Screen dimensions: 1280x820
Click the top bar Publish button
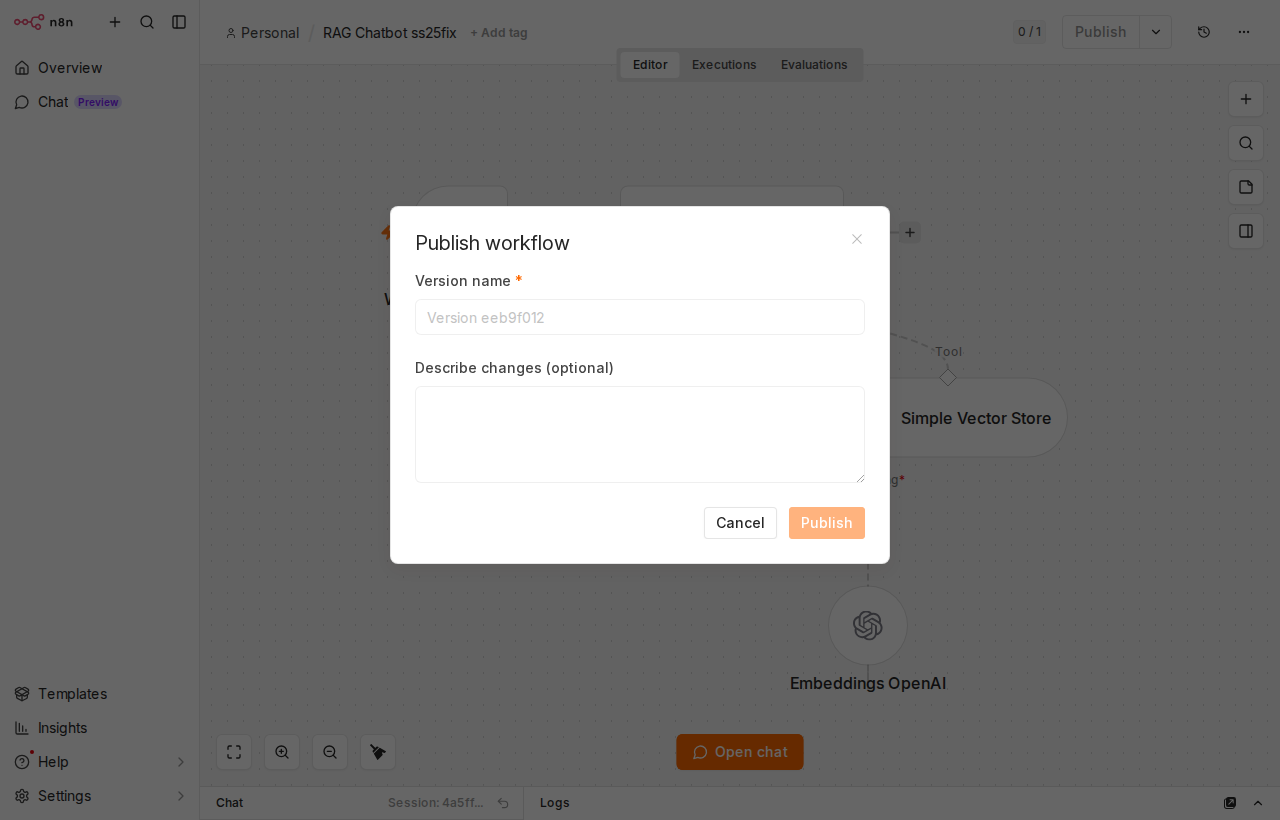[1100, 32]
